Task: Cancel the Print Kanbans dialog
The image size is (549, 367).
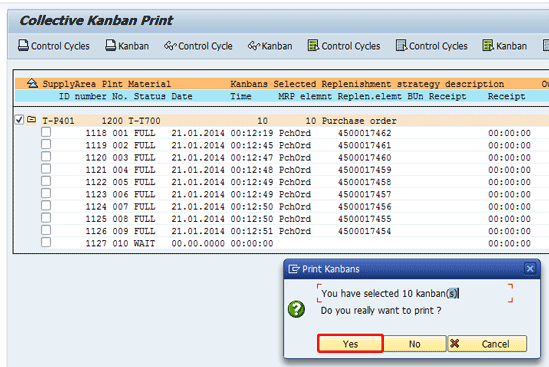Action: coord(487,344)
